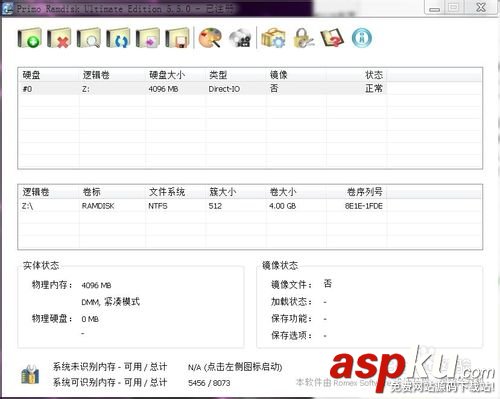Click the Create new RAM disk icon
500x399 pixels.
(29, 38)
